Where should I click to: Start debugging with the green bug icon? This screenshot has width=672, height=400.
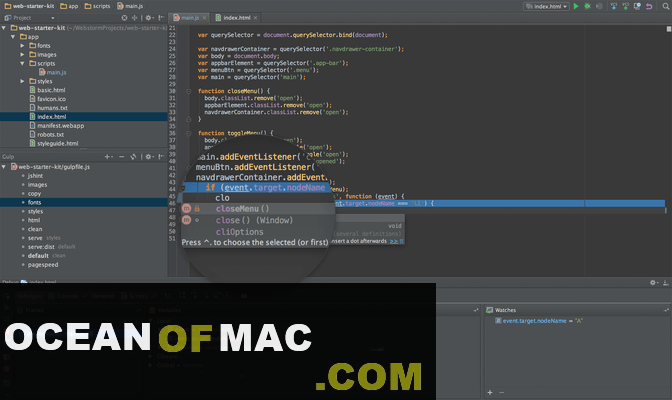tap(588, 6)
